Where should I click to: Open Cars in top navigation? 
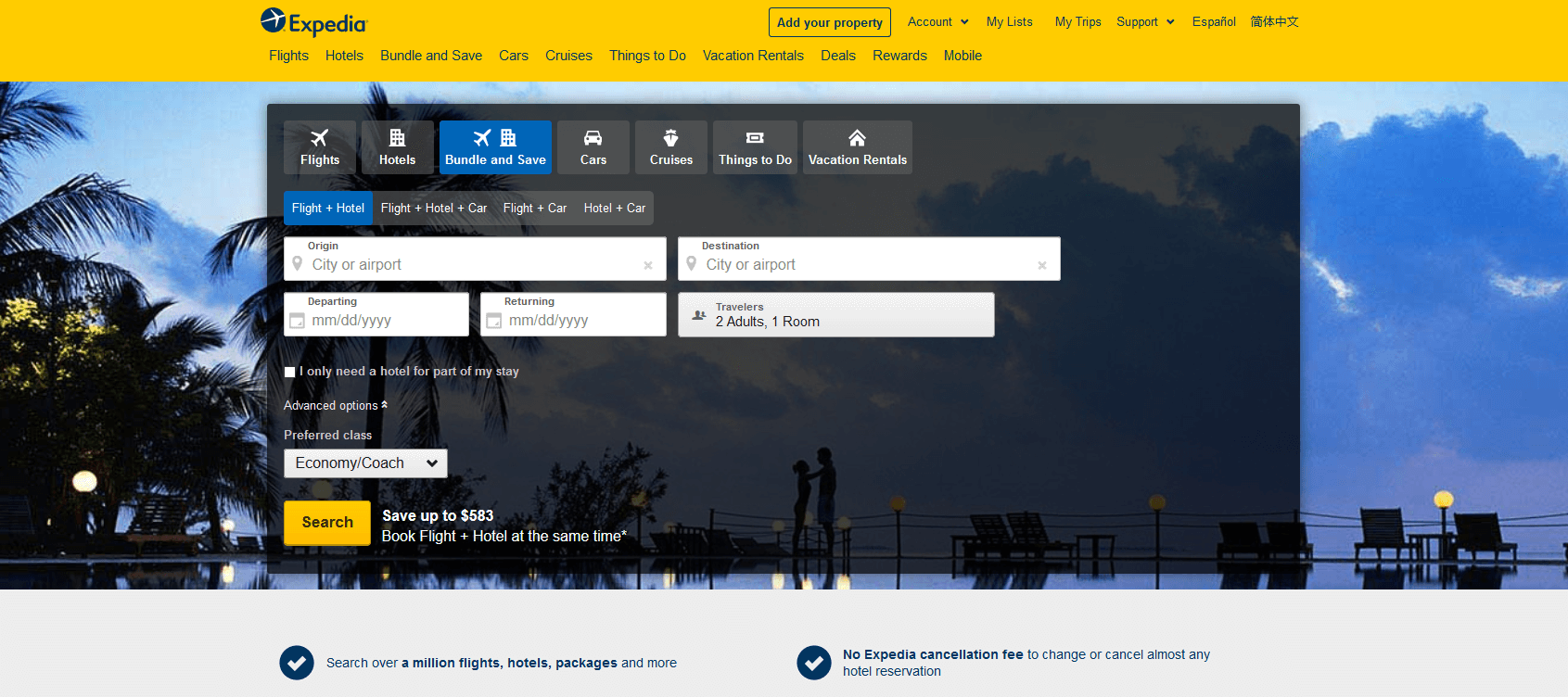(x=514, y=56)
